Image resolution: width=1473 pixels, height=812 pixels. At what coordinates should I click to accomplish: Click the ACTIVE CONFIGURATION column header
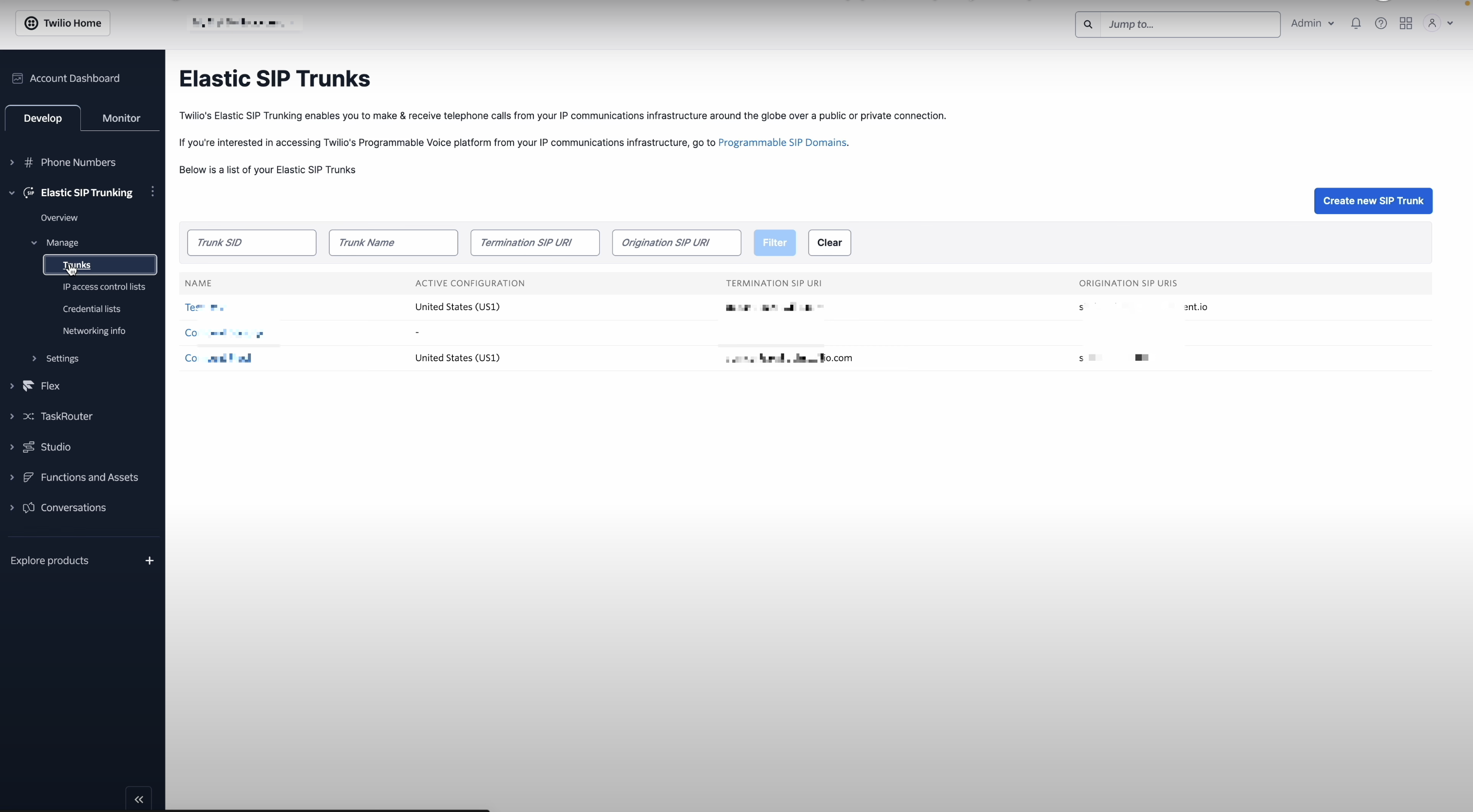coord(470,283)
